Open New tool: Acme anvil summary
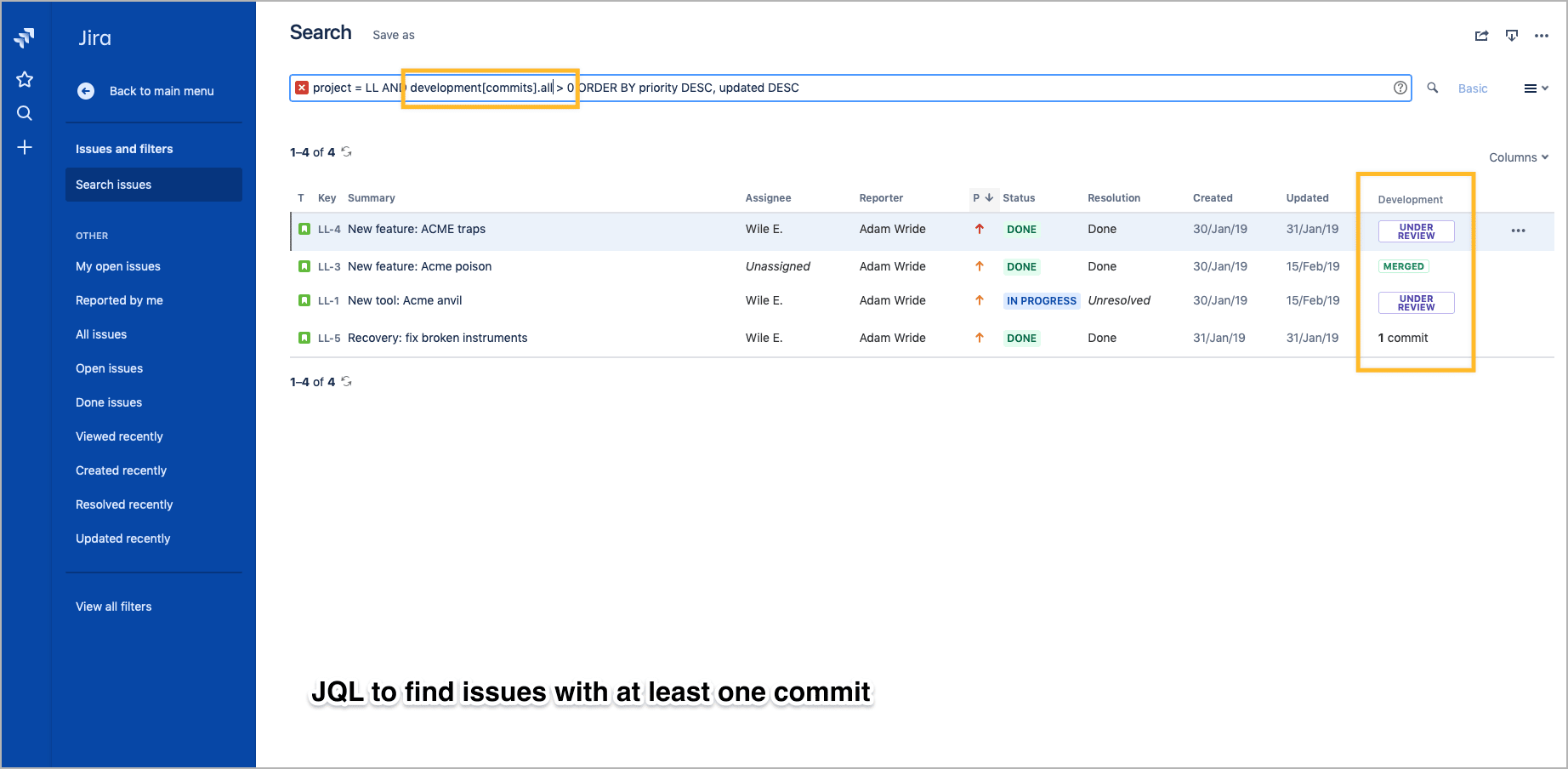Viewport: 1568px width, 769px height. (x=405, y=300)
